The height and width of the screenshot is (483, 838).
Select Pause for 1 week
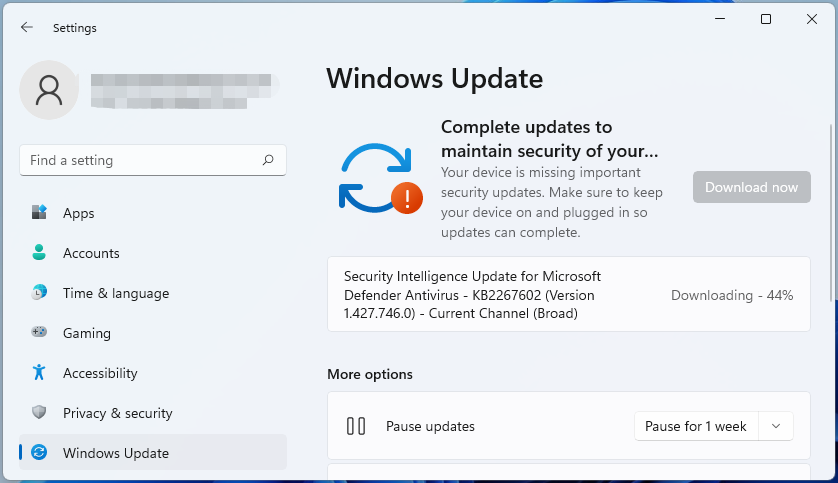pos(696,426)
